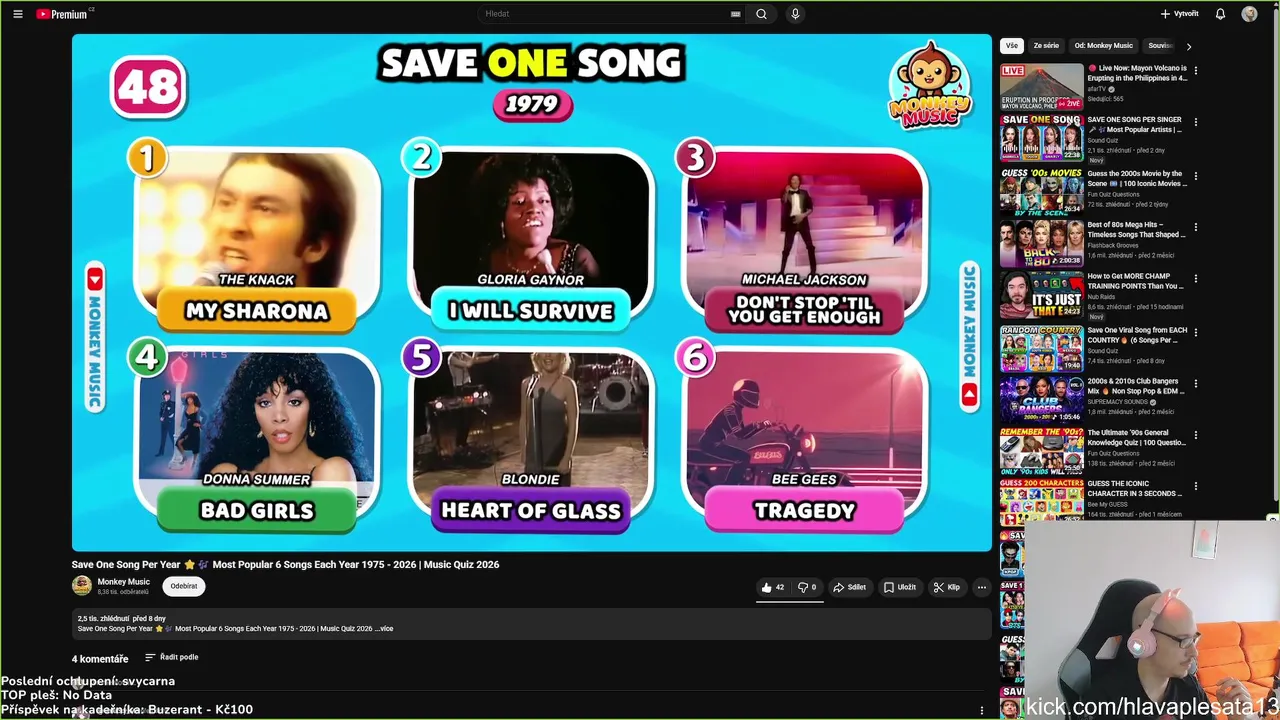This screenshot has width=1280, height=720.
Task: Click the Vytvořit create button
Action: [x=1179, y=14]
